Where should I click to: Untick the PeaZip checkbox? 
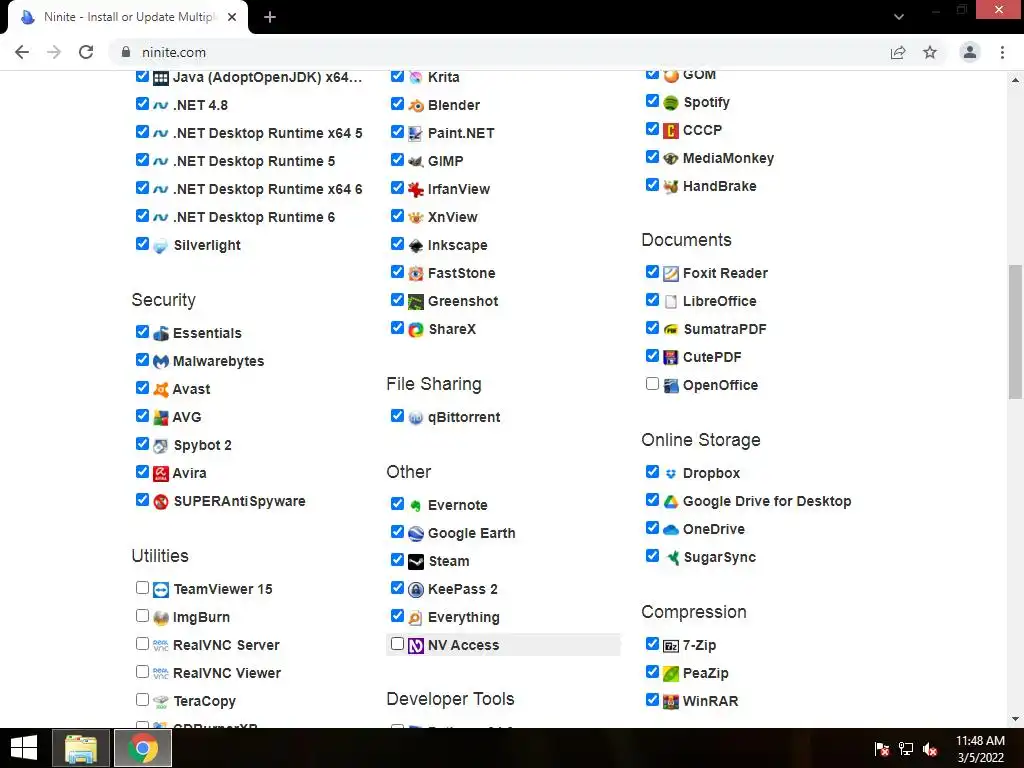pyautogui.click(x=652, y=671)
